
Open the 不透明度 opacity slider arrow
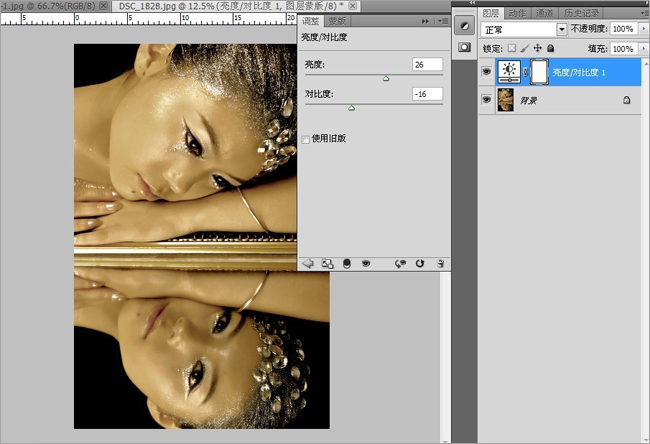click(643, 29)
